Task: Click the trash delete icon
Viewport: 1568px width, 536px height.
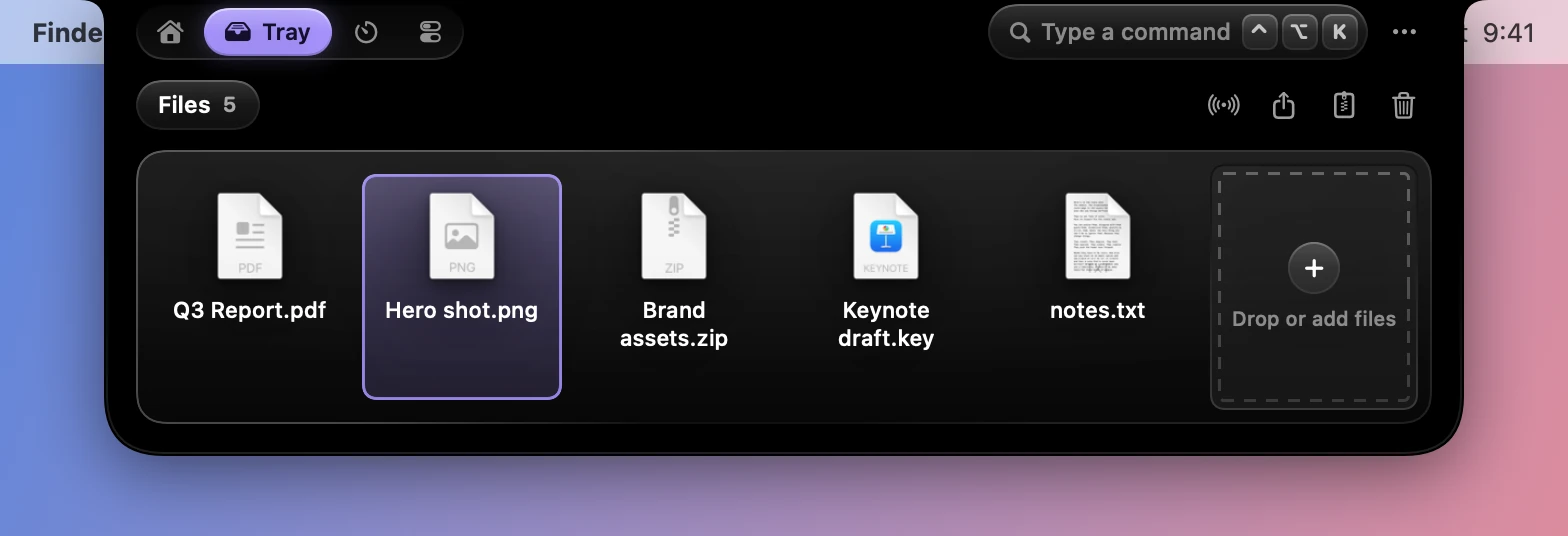Action: pos(1404,105)
